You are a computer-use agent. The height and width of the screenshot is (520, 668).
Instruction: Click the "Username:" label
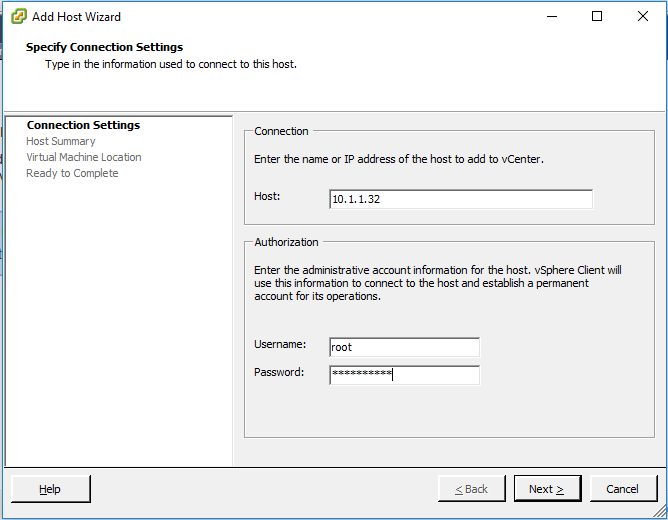click(280, 344)
